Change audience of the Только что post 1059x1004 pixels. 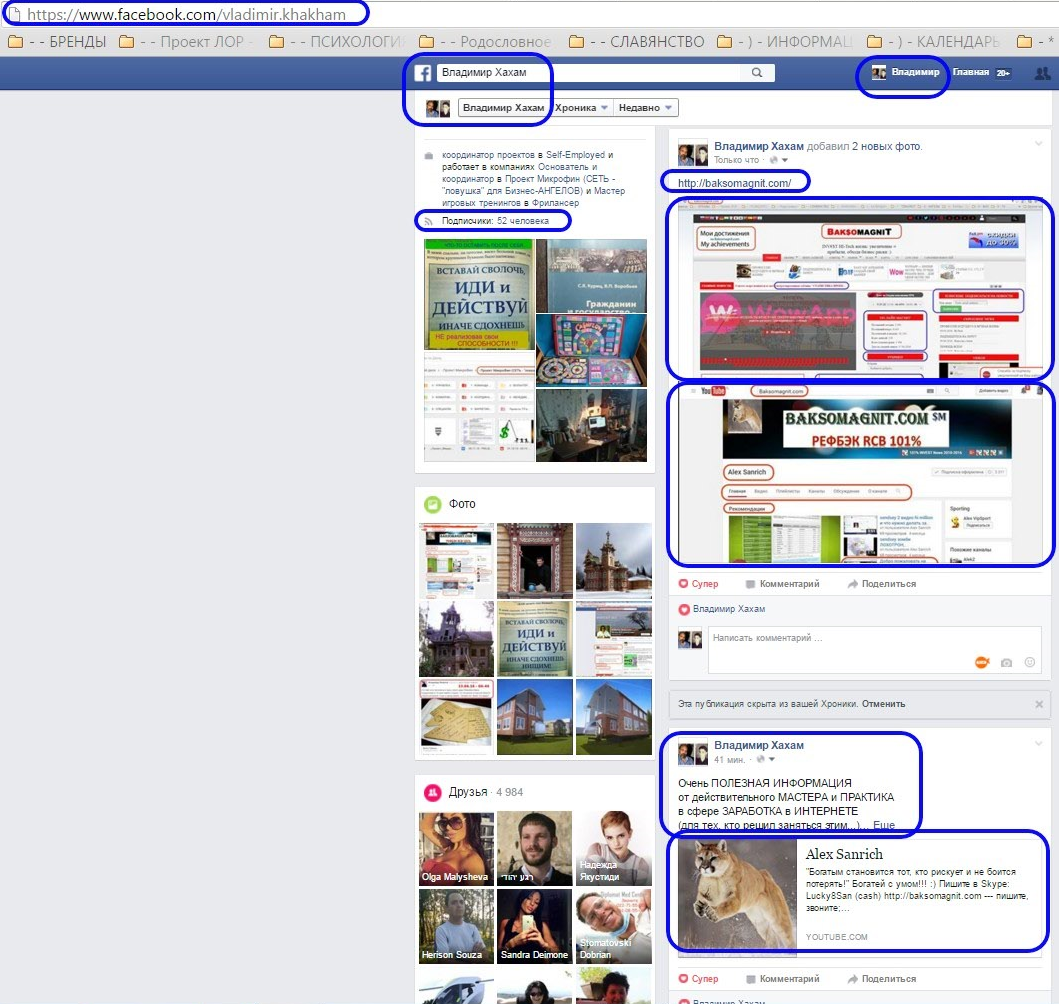779,160
